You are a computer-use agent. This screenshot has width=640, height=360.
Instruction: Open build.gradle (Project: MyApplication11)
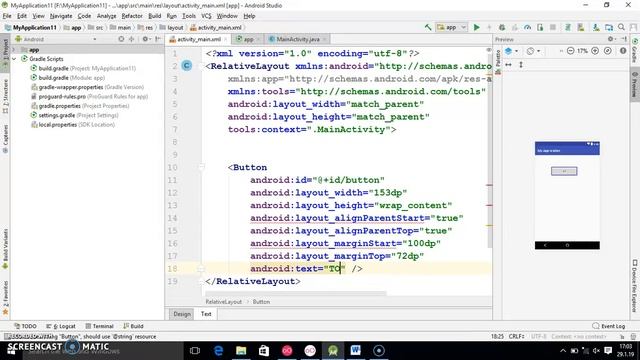[83, 68]
